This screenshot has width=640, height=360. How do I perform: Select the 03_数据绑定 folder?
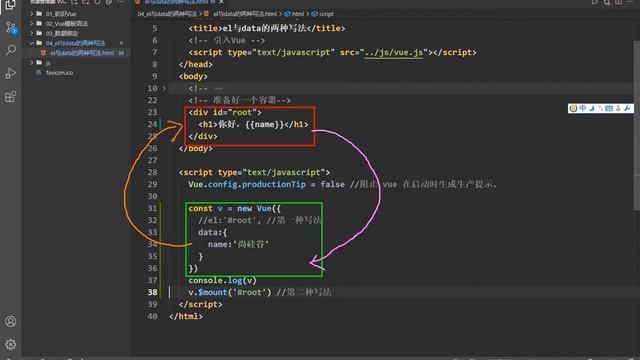62,33
